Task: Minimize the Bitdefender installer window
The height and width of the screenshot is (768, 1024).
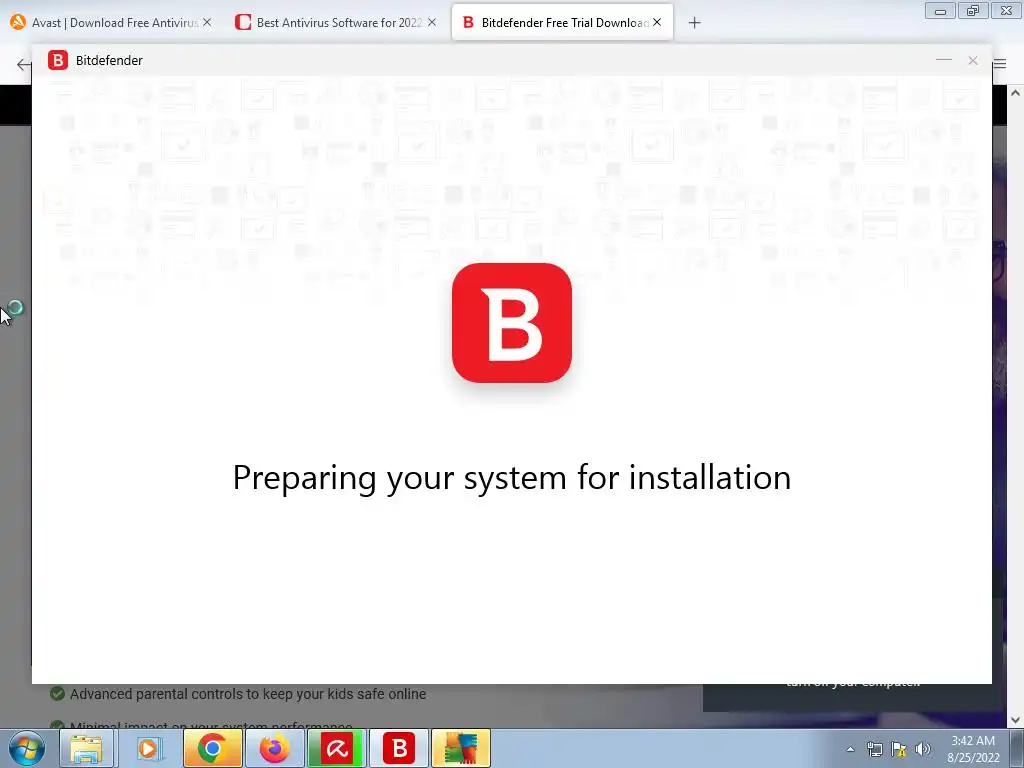Action: pyautogui.click(x=944, y=60)
